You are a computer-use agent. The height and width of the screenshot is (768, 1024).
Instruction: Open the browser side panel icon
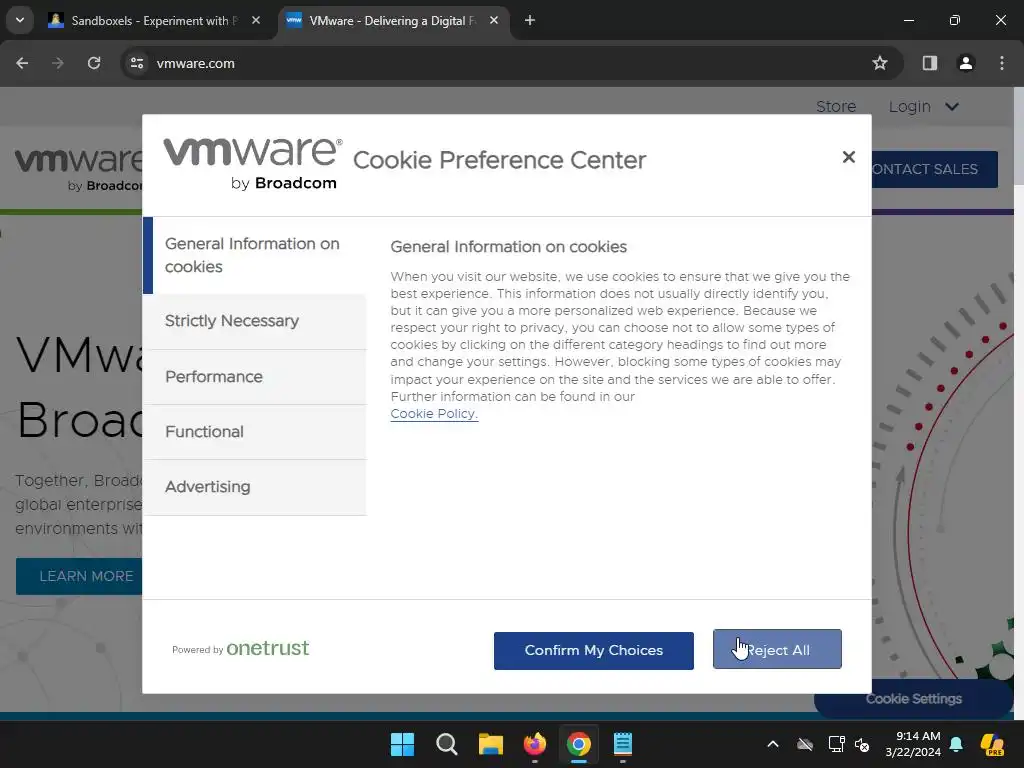[930, 63]
